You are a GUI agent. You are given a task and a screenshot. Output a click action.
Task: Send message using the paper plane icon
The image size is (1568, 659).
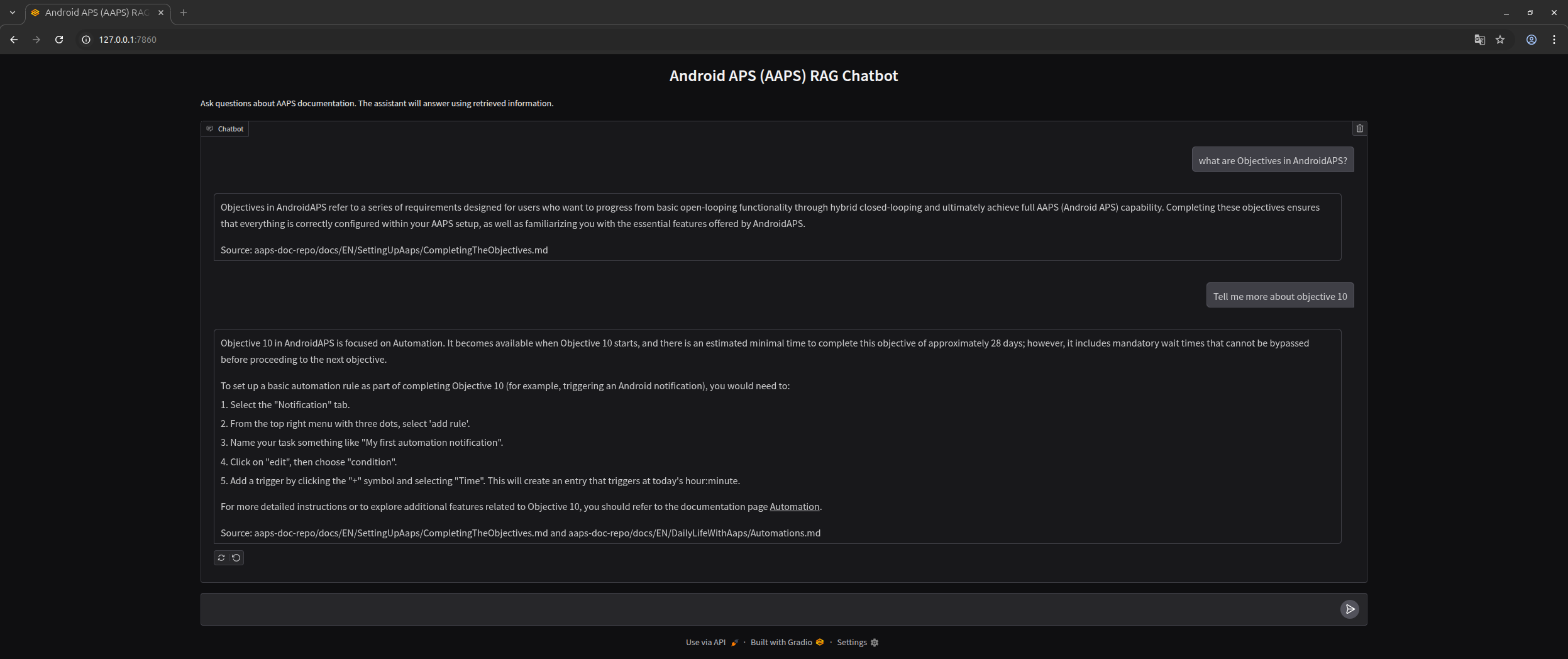1349,609
